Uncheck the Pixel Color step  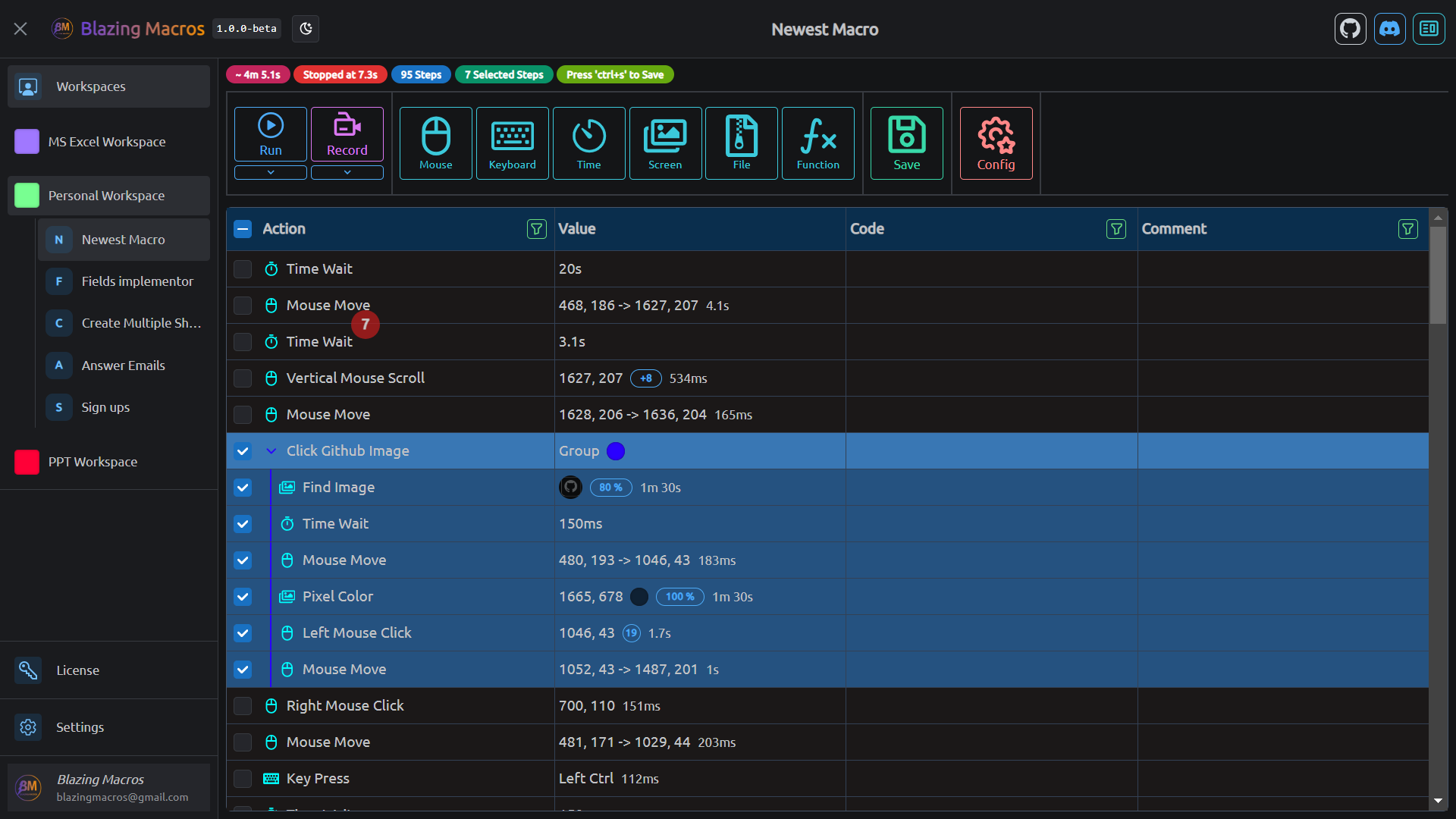[x=243, y=597]
